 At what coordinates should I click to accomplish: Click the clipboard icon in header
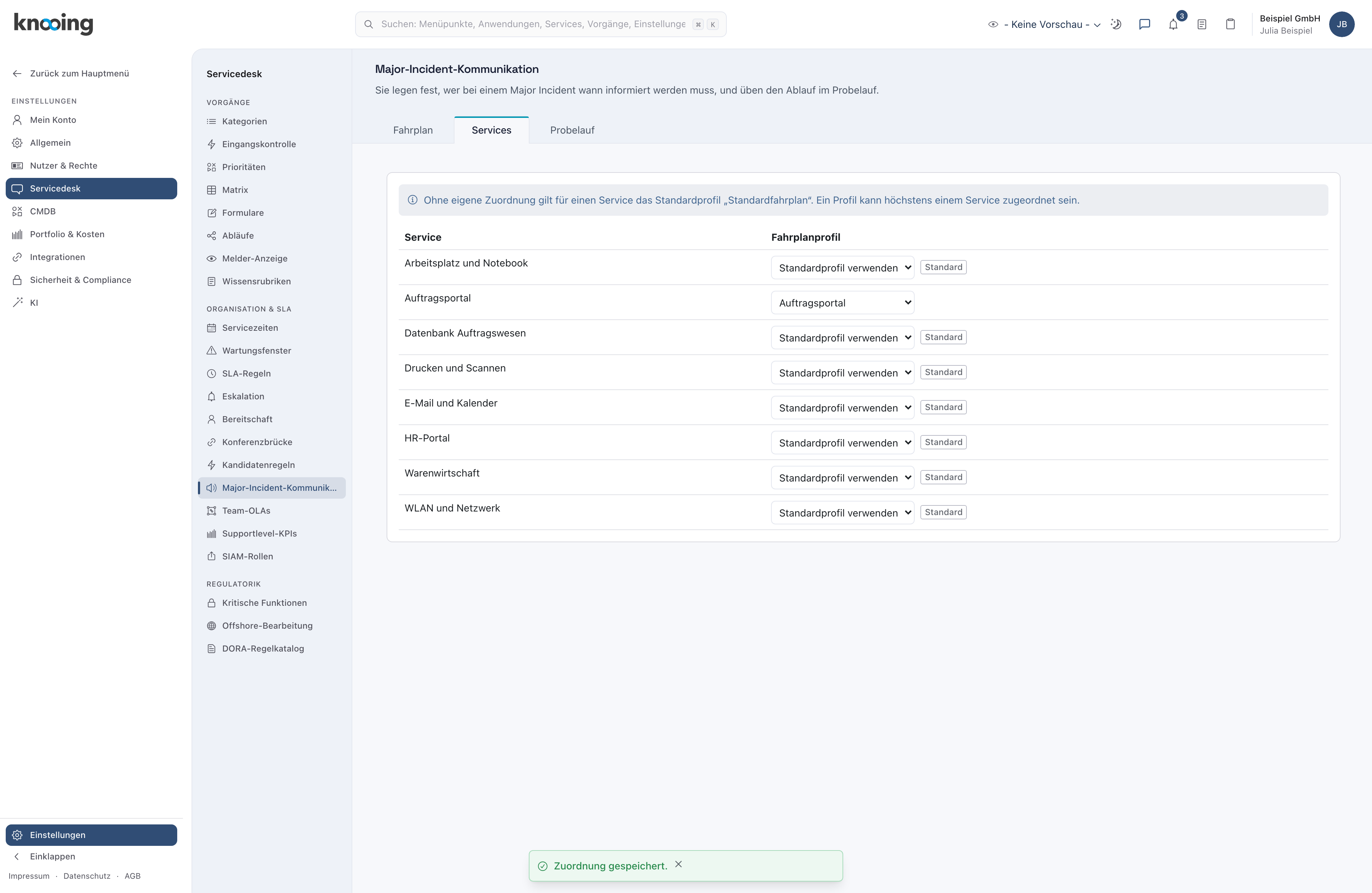coord(1230,24)
